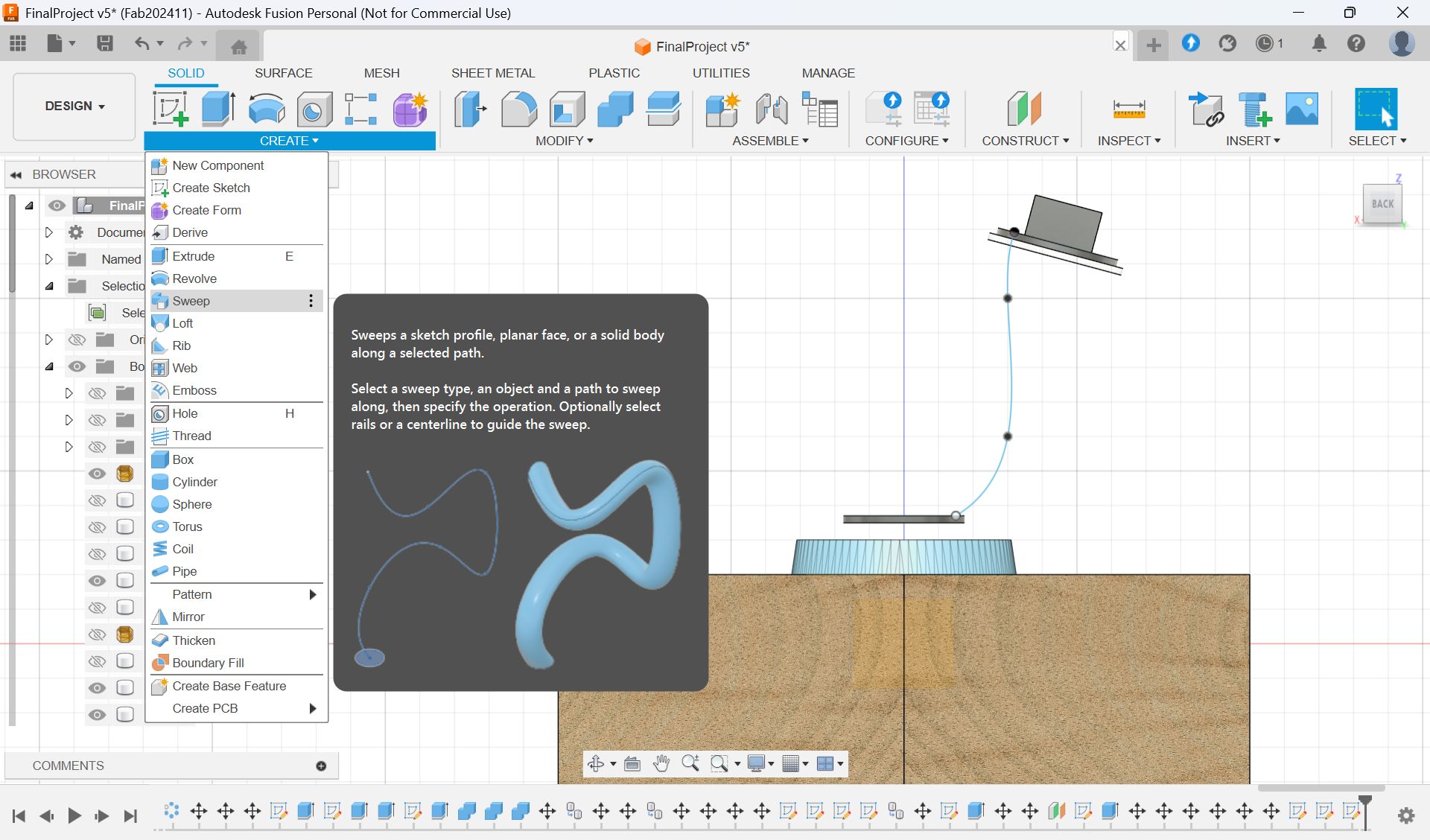Expand the Document Settings tree node

click(x=49, y=232)
